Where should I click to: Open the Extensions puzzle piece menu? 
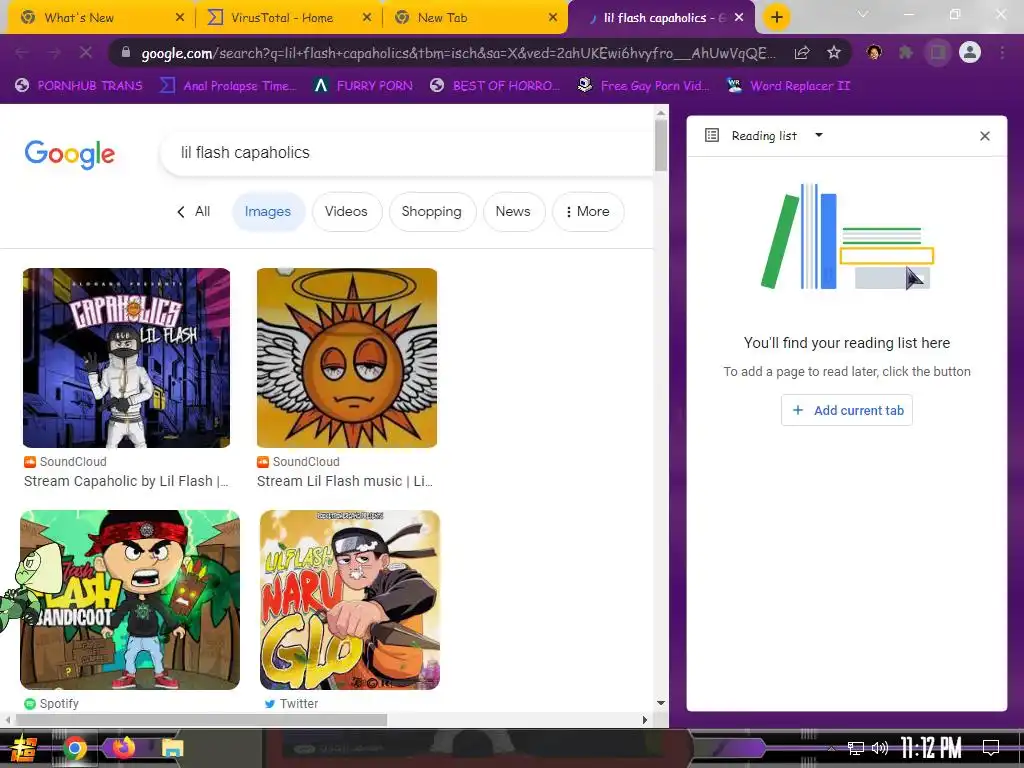click(905, 53)
